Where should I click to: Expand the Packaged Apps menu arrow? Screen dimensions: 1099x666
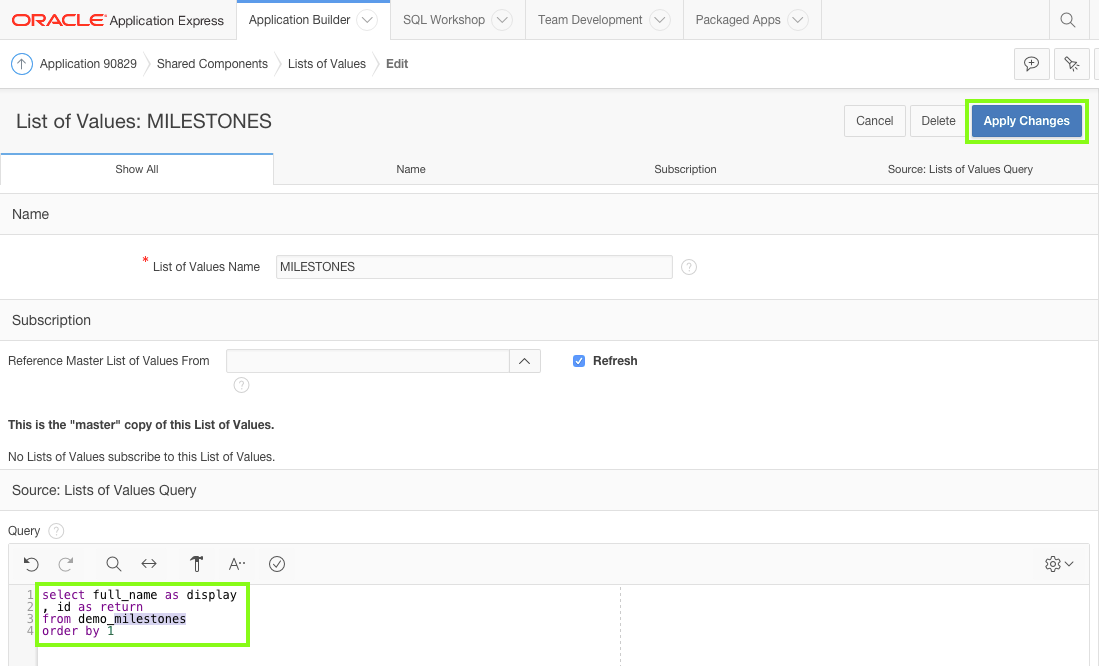click(x=797, y=20)
